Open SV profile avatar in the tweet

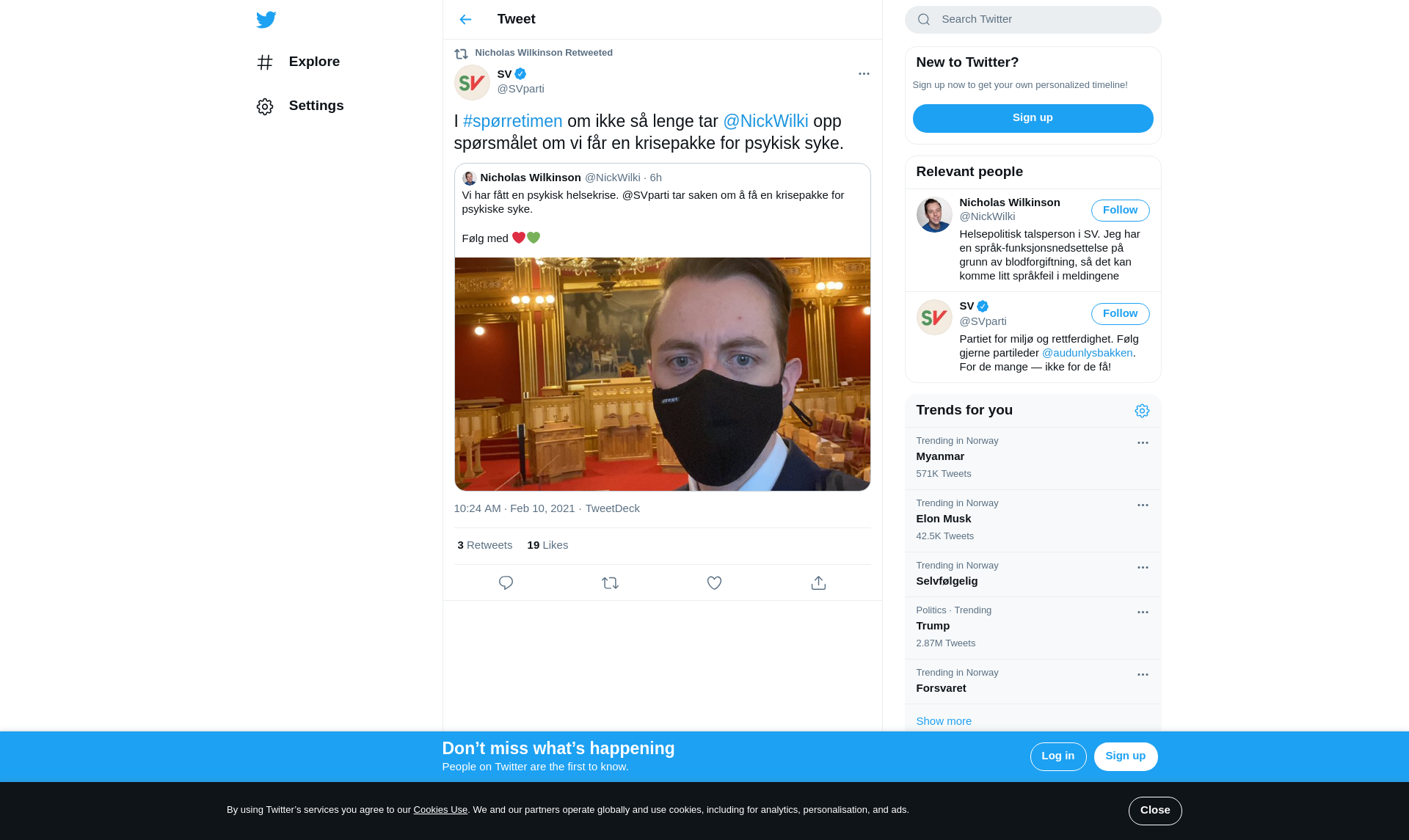click(472, 82)
